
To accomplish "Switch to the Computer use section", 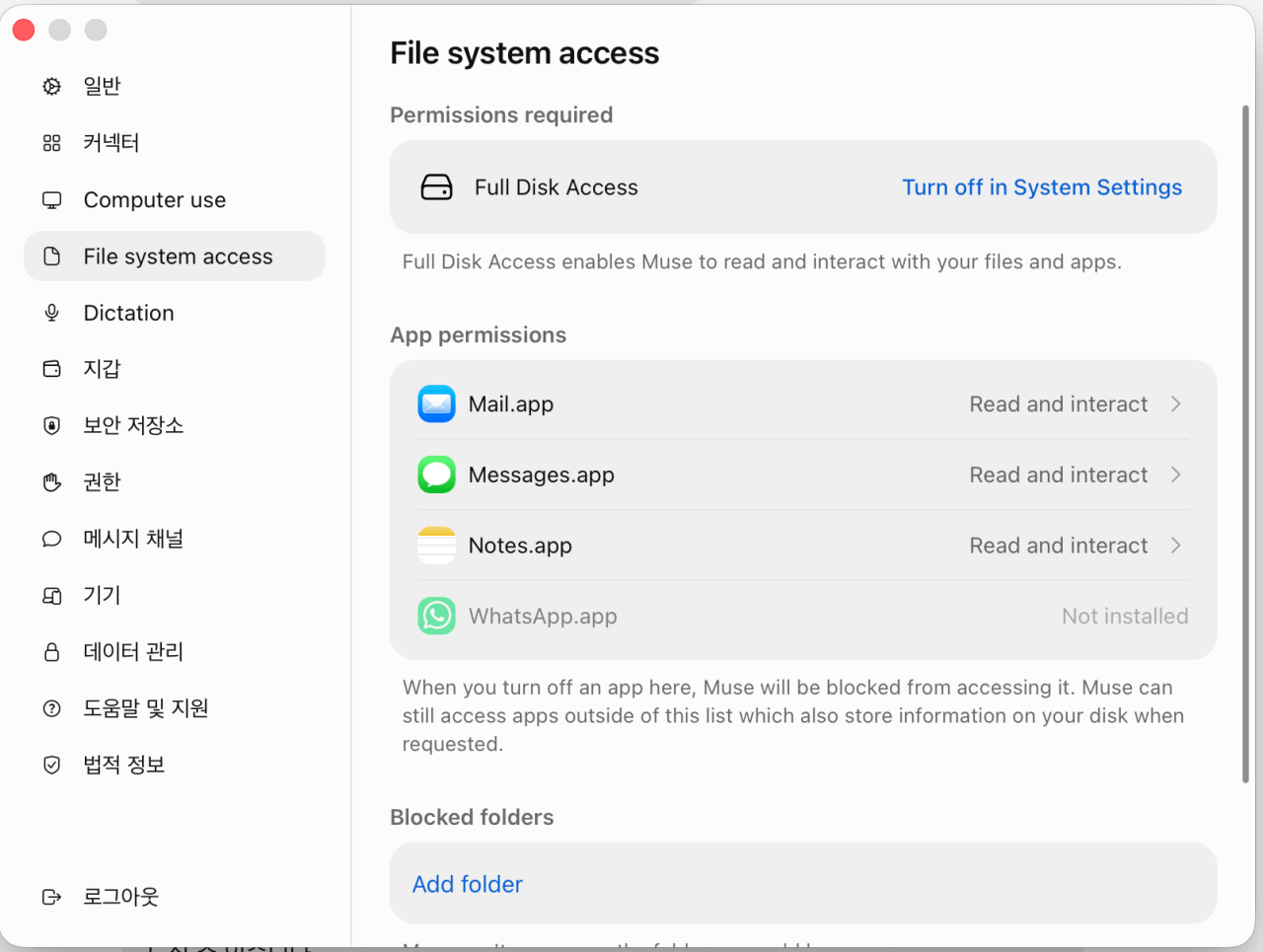I will coord(174,200).
